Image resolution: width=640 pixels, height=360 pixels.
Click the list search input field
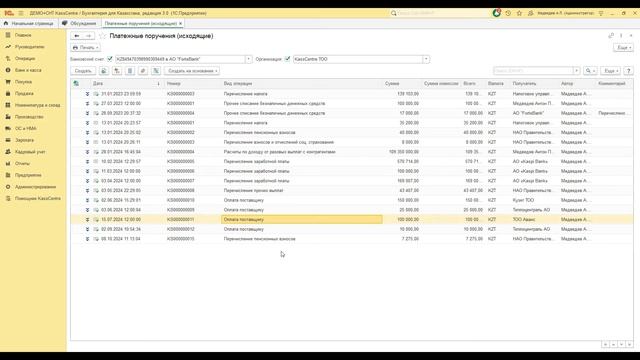(x=533, y=71)
